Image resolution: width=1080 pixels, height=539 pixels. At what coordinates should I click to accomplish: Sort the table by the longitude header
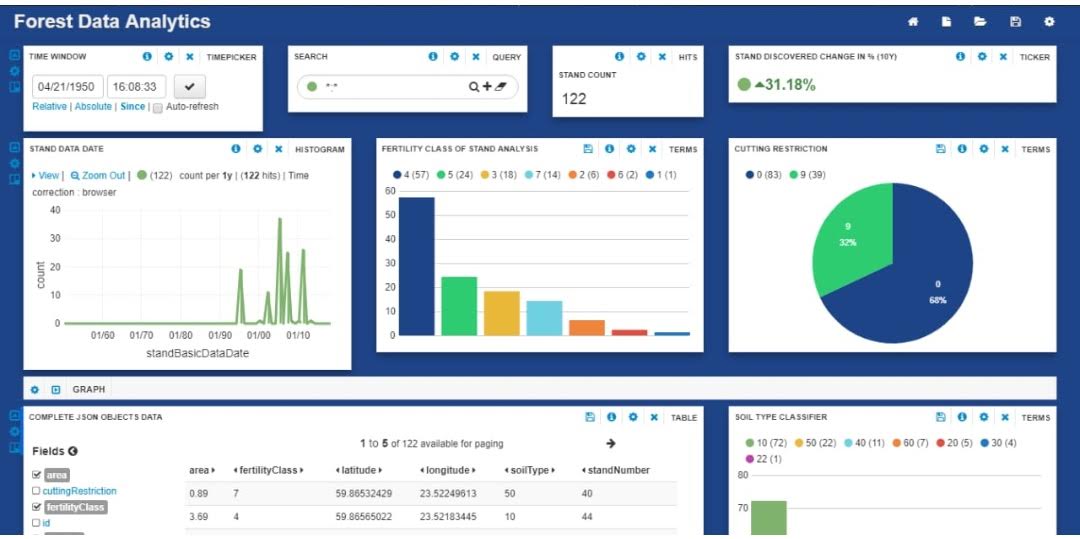pos(448,470)
